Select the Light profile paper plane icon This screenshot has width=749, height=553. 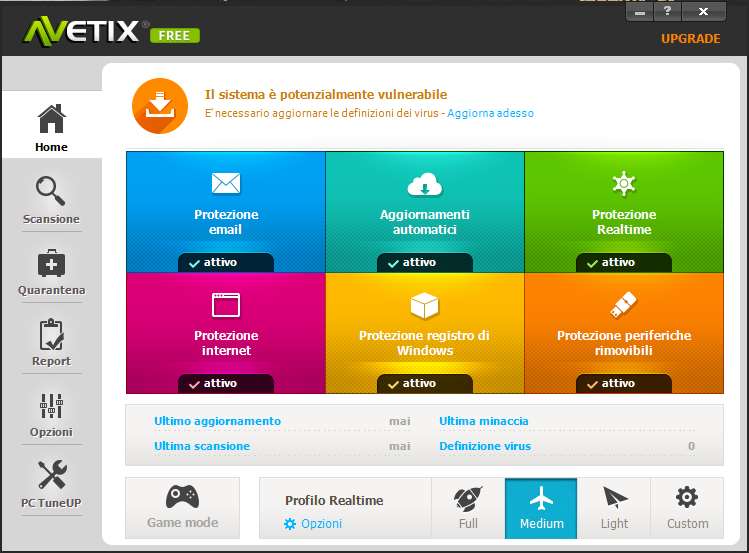615,498
